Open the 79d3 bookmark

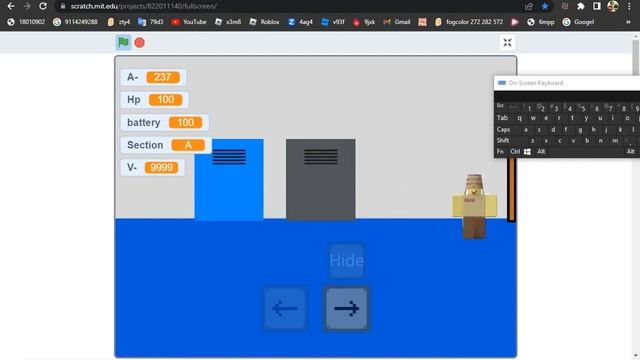151,22
